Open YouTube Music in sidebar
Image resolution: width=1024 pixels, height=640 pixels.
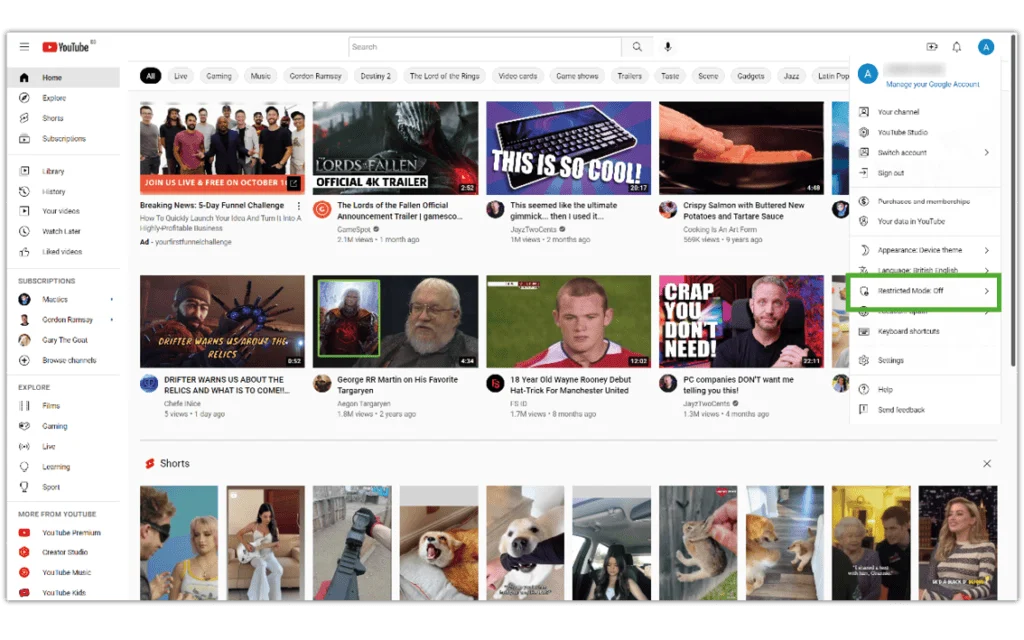[x=64, y=573]
